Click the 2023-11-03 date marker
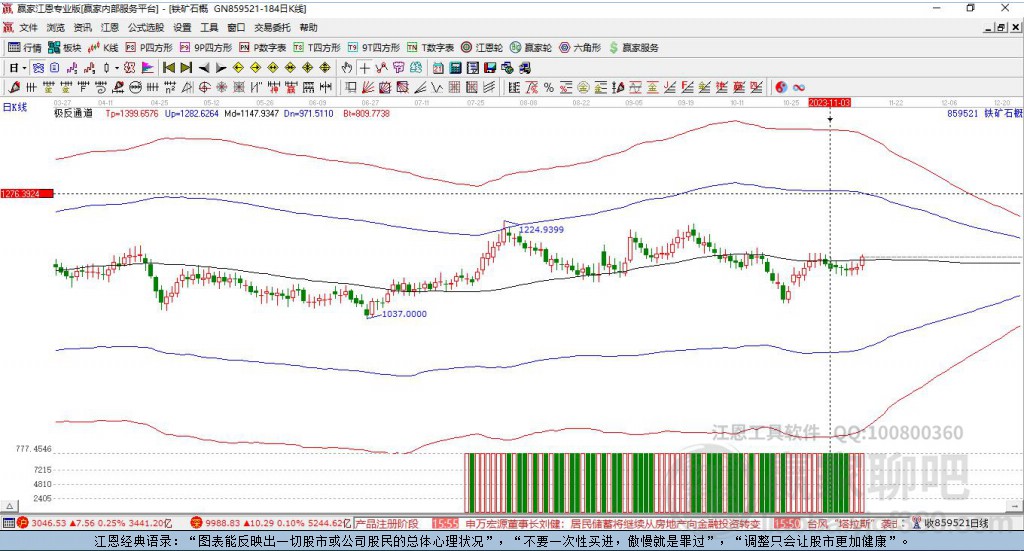 click(829, 102)
